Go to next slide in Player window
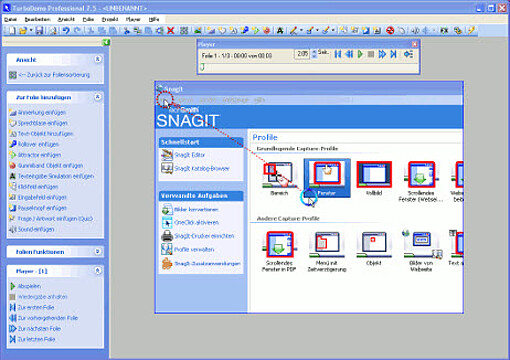510x360 pixels. [382, 54]
